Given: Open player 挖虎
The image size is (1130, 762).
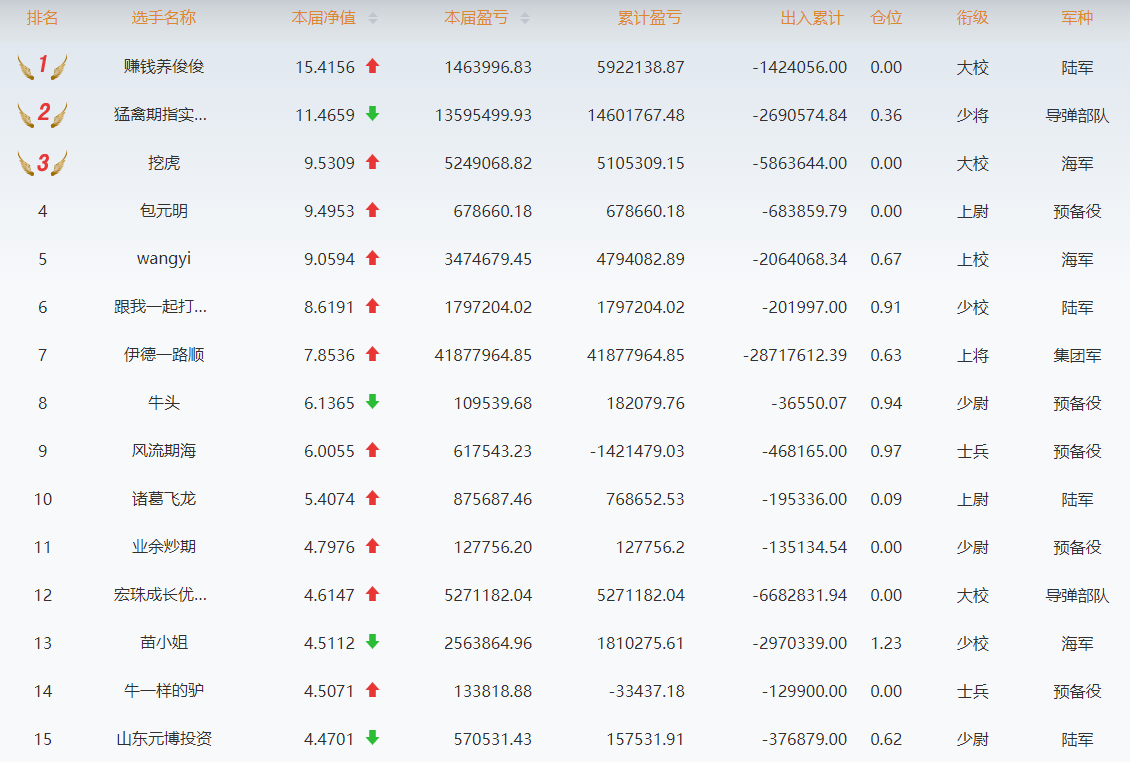Looking at the screenshot, I should [x=164, y=163].
